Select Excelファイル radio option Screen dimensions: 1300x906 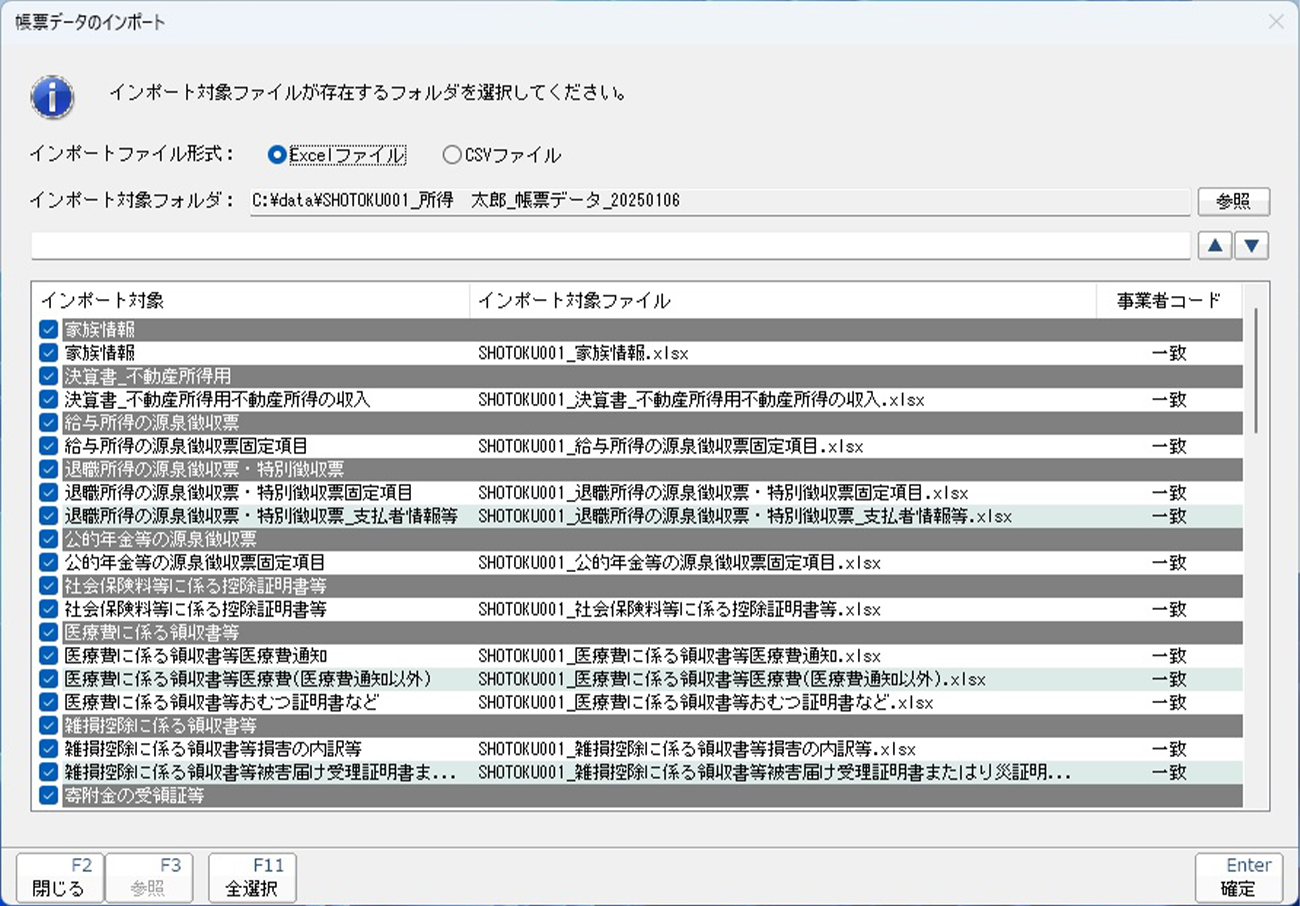tap(277, 155)
